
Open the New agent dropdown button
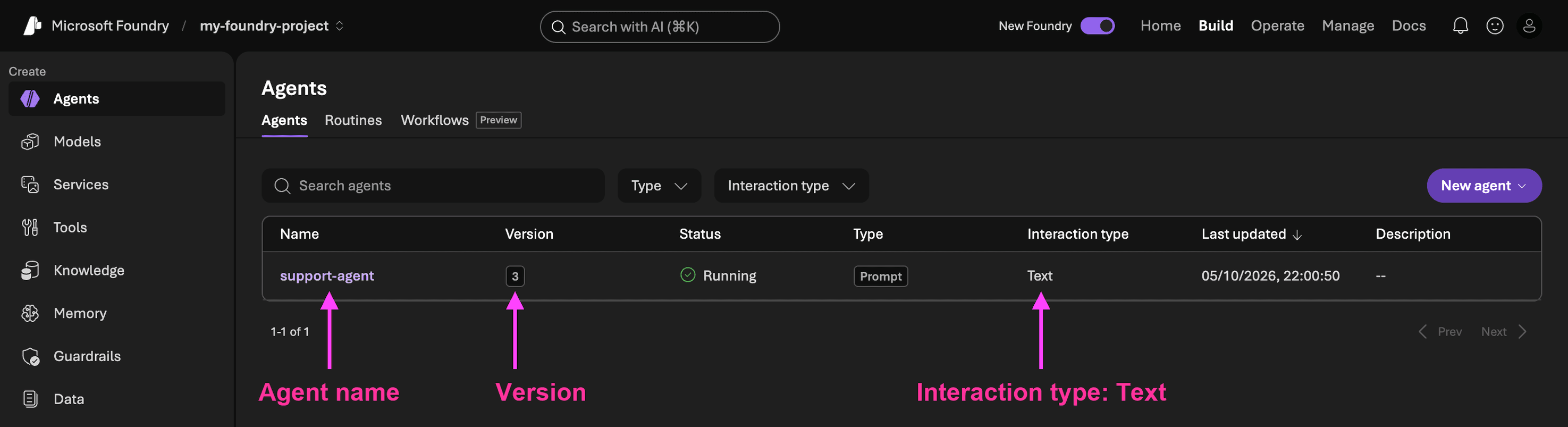click(1483, 186)
